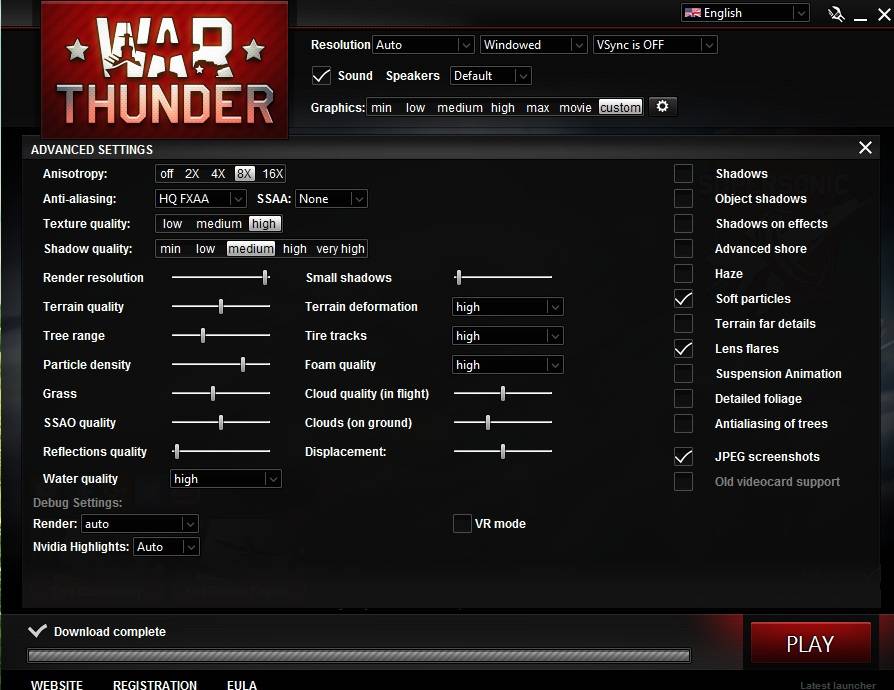Open Tire tracks dropdown

click(507, 336)
